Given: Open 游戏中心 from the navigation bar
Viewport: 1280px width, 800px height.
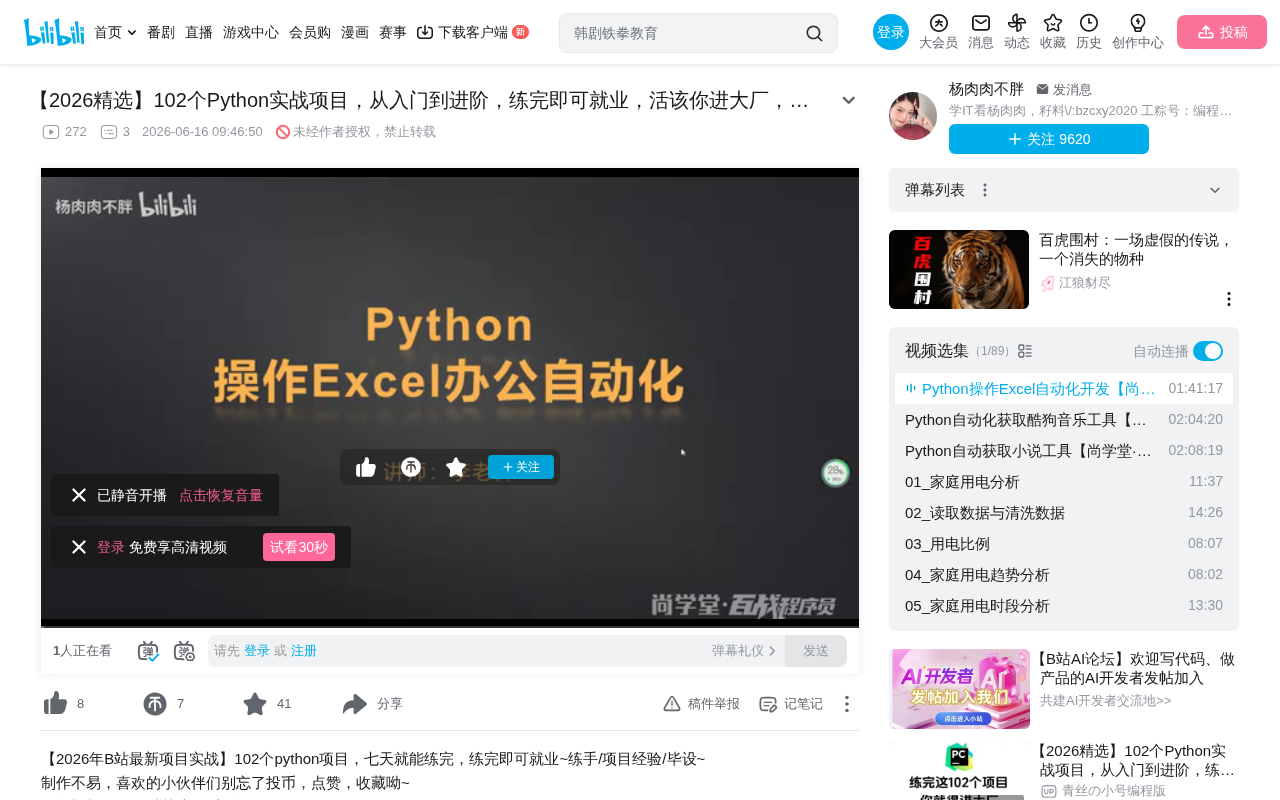Looking at the screenshot, I should (251, 32).
